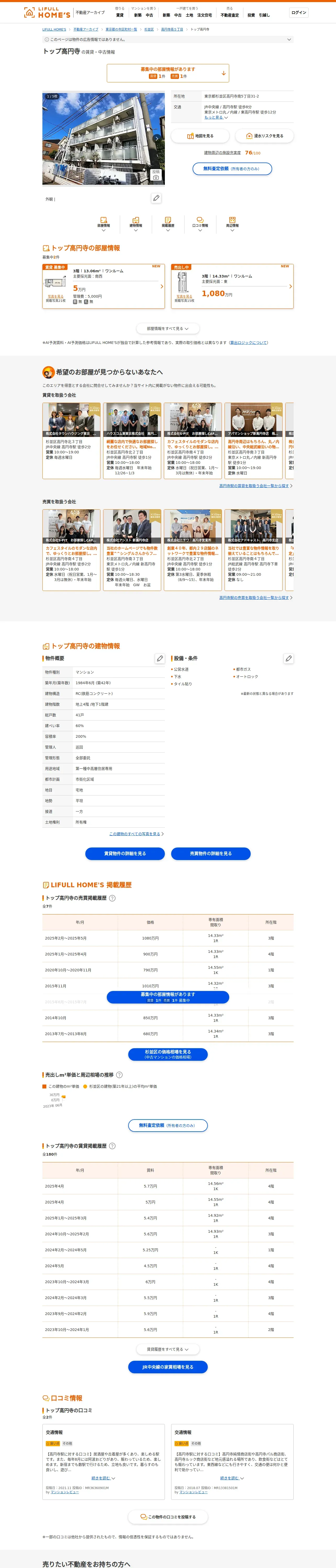The image size is (336, 1568).
Task: Expand the ad notice bar chevron
Action: [x=289, y=39]
